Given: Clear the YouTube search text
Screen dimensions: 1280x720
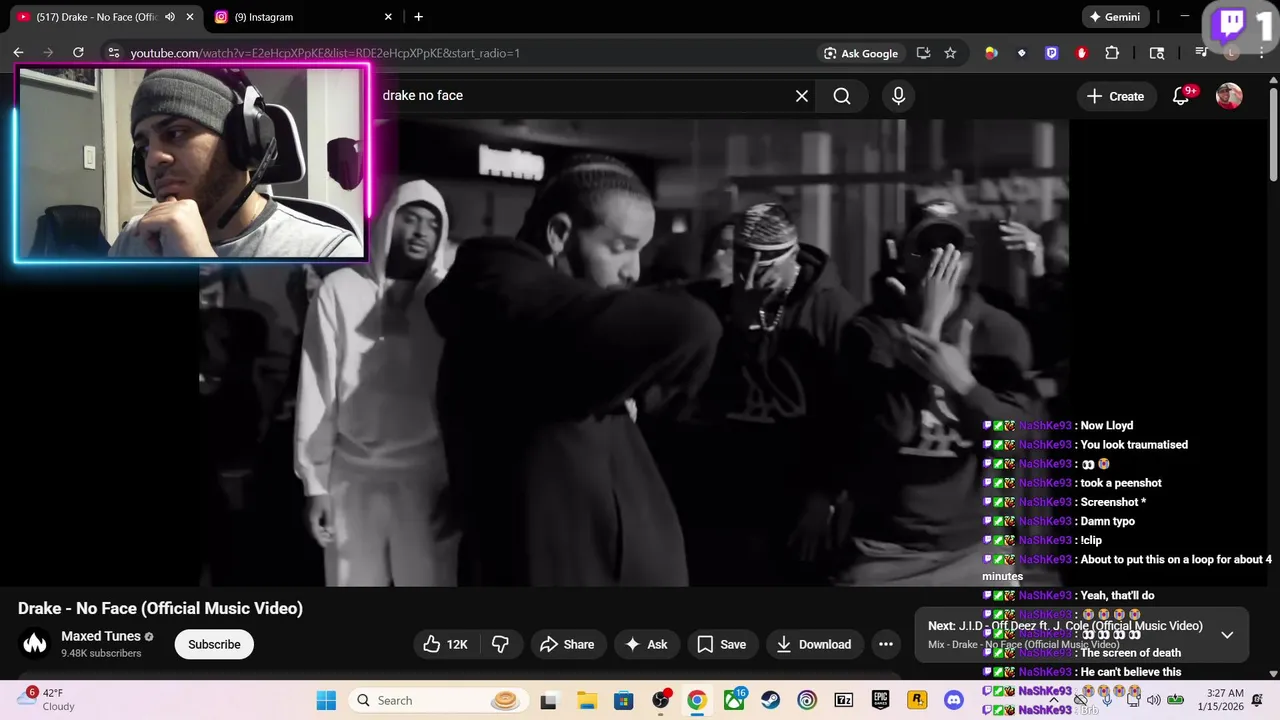Looking at the screenshot, I should [801, 96].
